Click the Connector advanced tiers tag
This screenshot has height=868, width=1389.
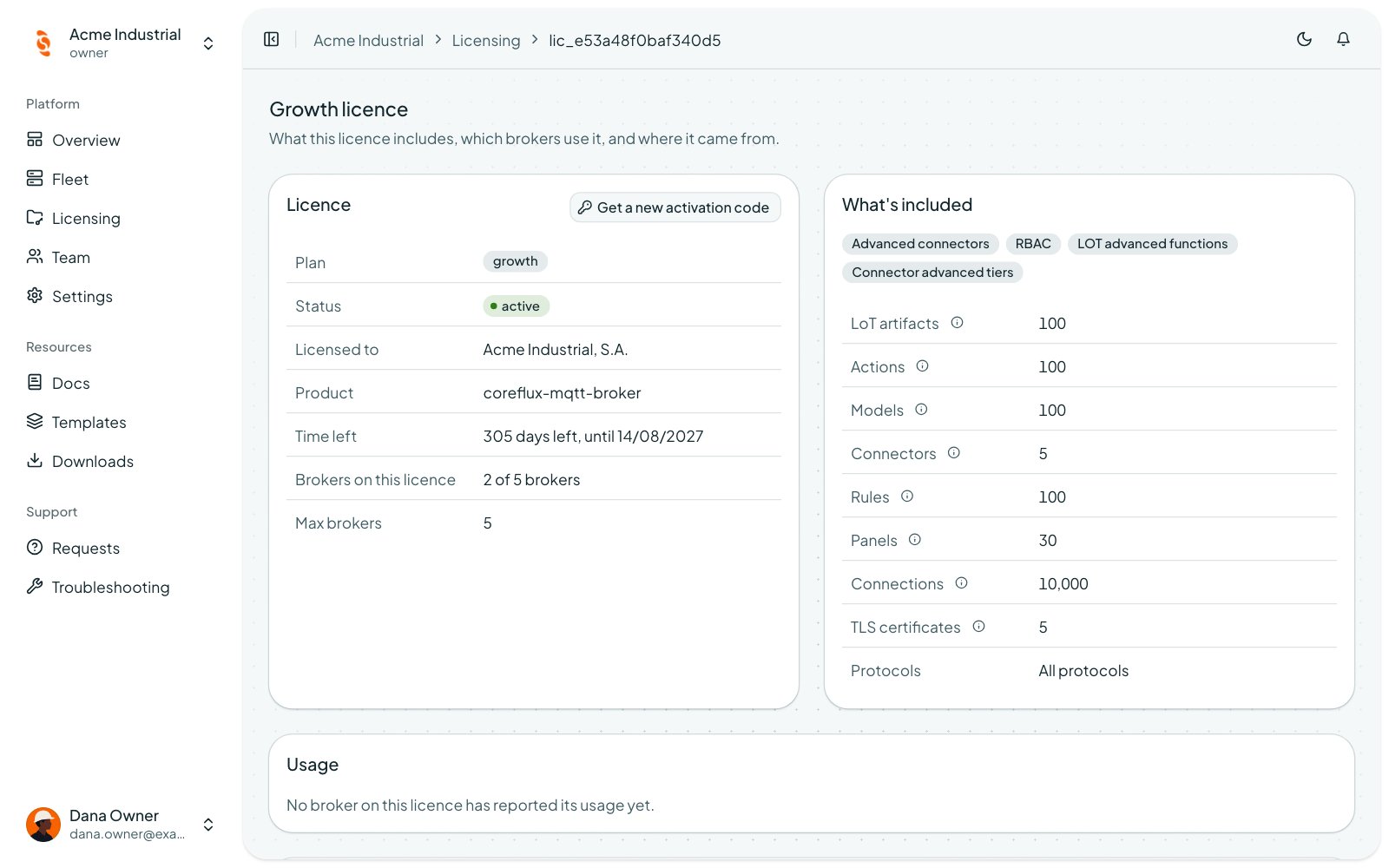click(x=932, y=273)
